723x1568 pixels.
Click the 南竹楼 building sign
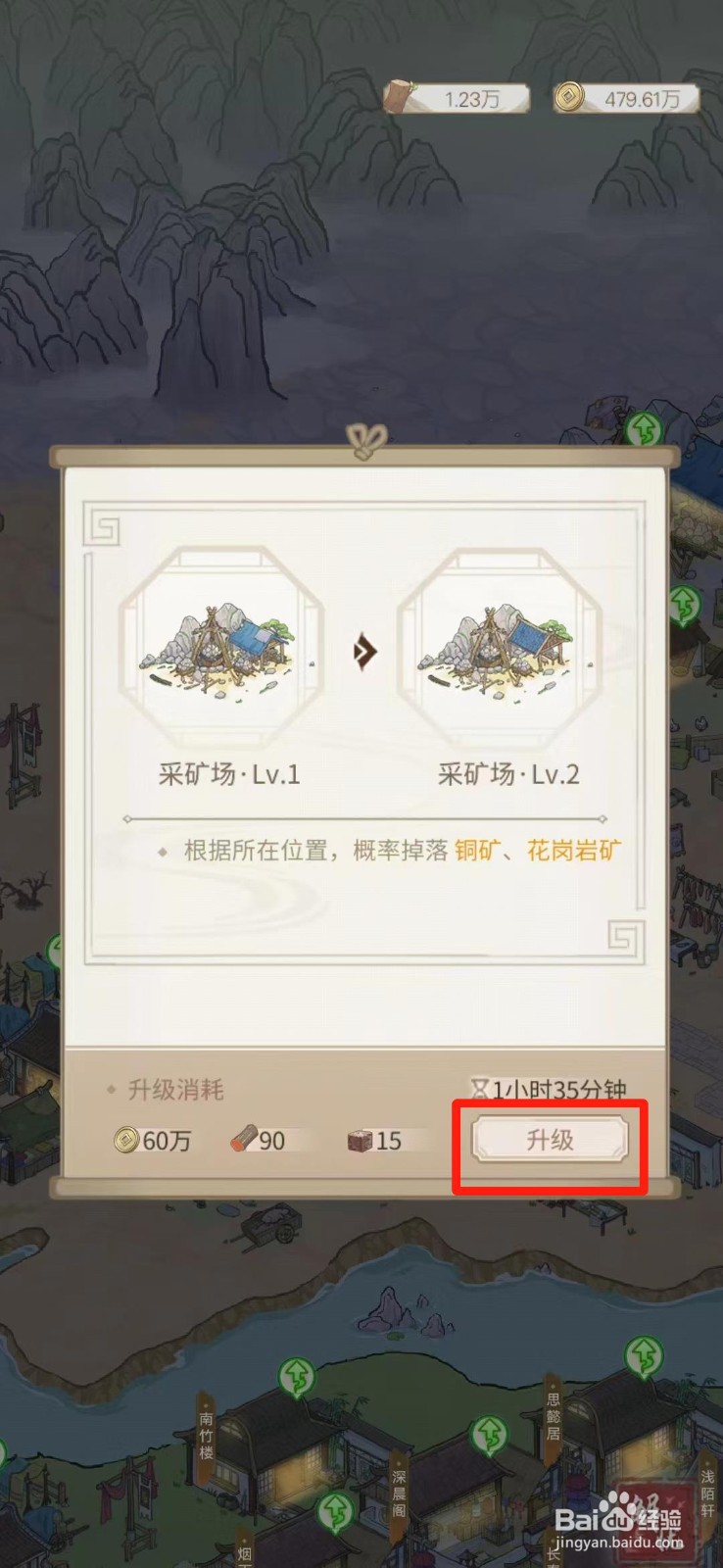click(x=206, y=1435)
